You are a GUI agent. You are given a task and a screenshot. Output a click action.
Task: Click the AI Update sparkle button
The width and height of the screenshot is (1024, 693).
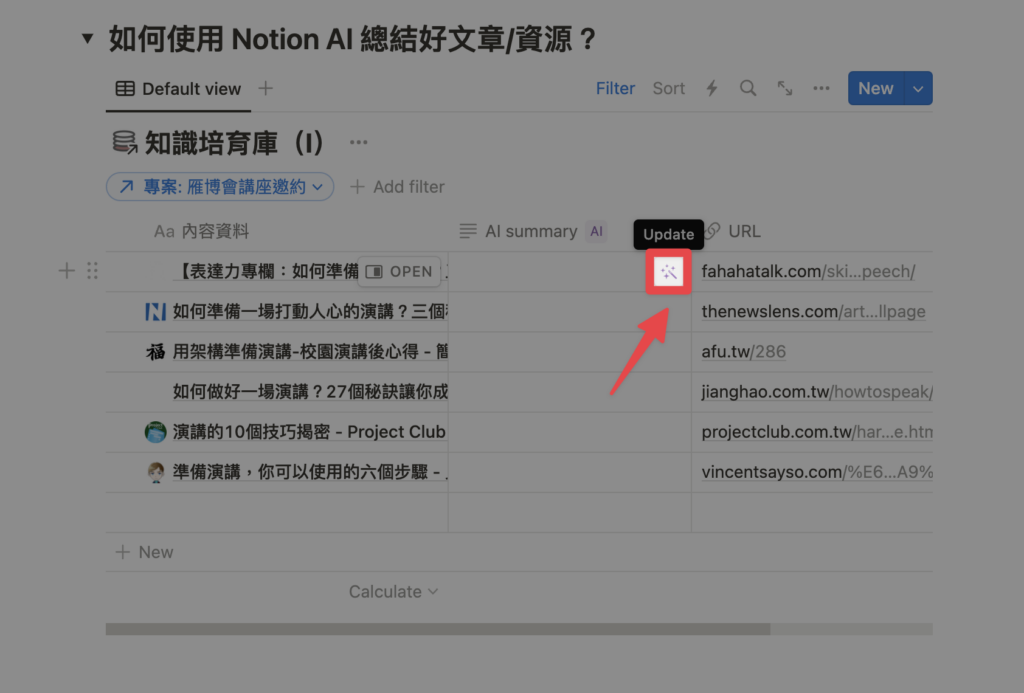(668, 272)
